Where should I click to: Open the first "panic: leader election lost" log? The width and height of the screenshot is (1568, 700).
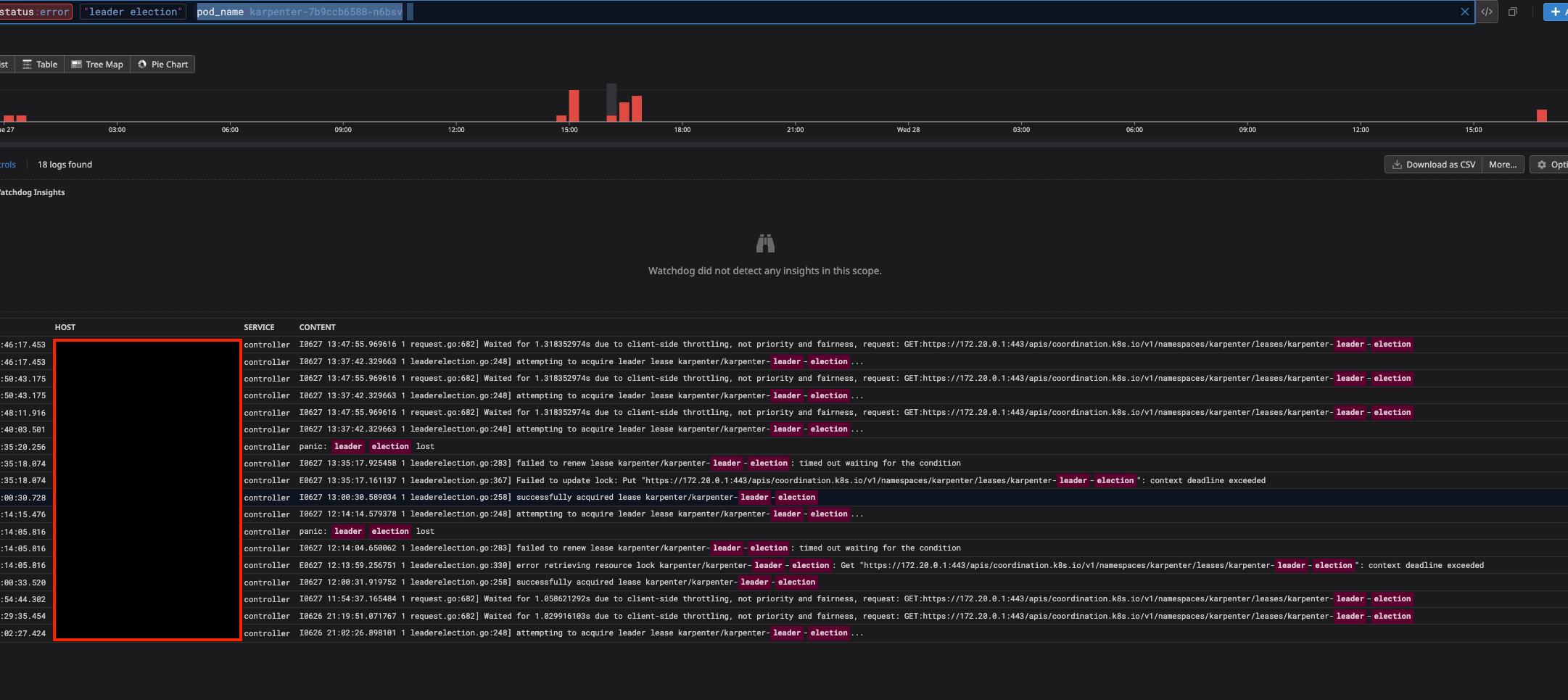tap(384, 447)
